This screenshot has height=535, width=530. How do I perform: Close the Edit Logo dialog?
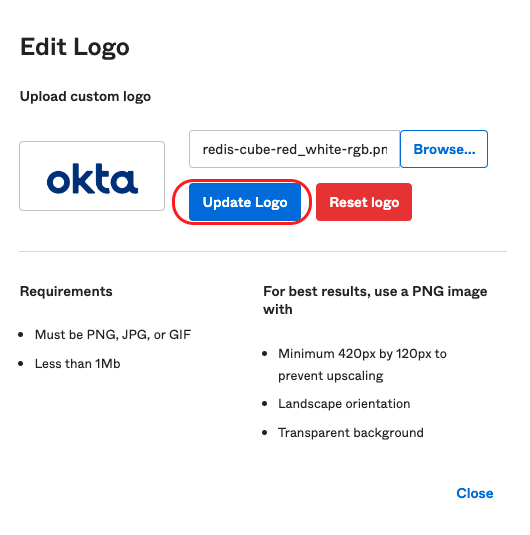475,493
